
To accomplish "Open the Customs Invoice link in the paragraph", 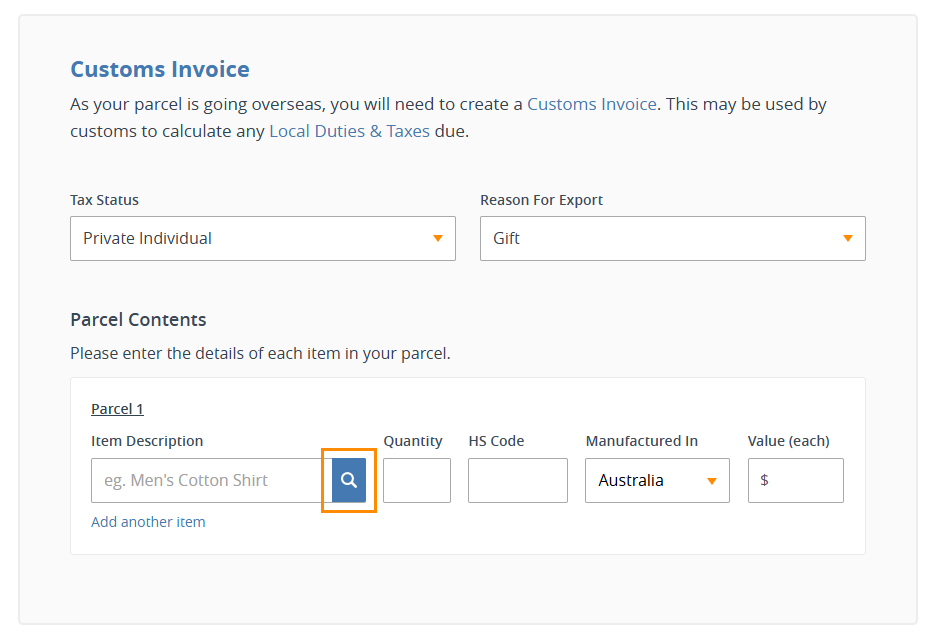I will 591,104.
